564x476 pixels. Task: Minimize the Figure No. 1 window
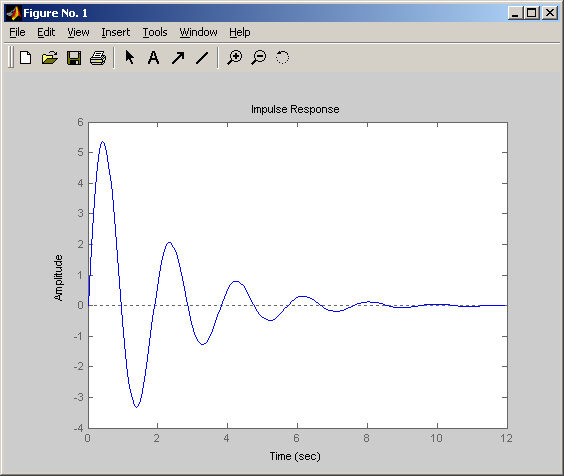(x=515, y=13)
